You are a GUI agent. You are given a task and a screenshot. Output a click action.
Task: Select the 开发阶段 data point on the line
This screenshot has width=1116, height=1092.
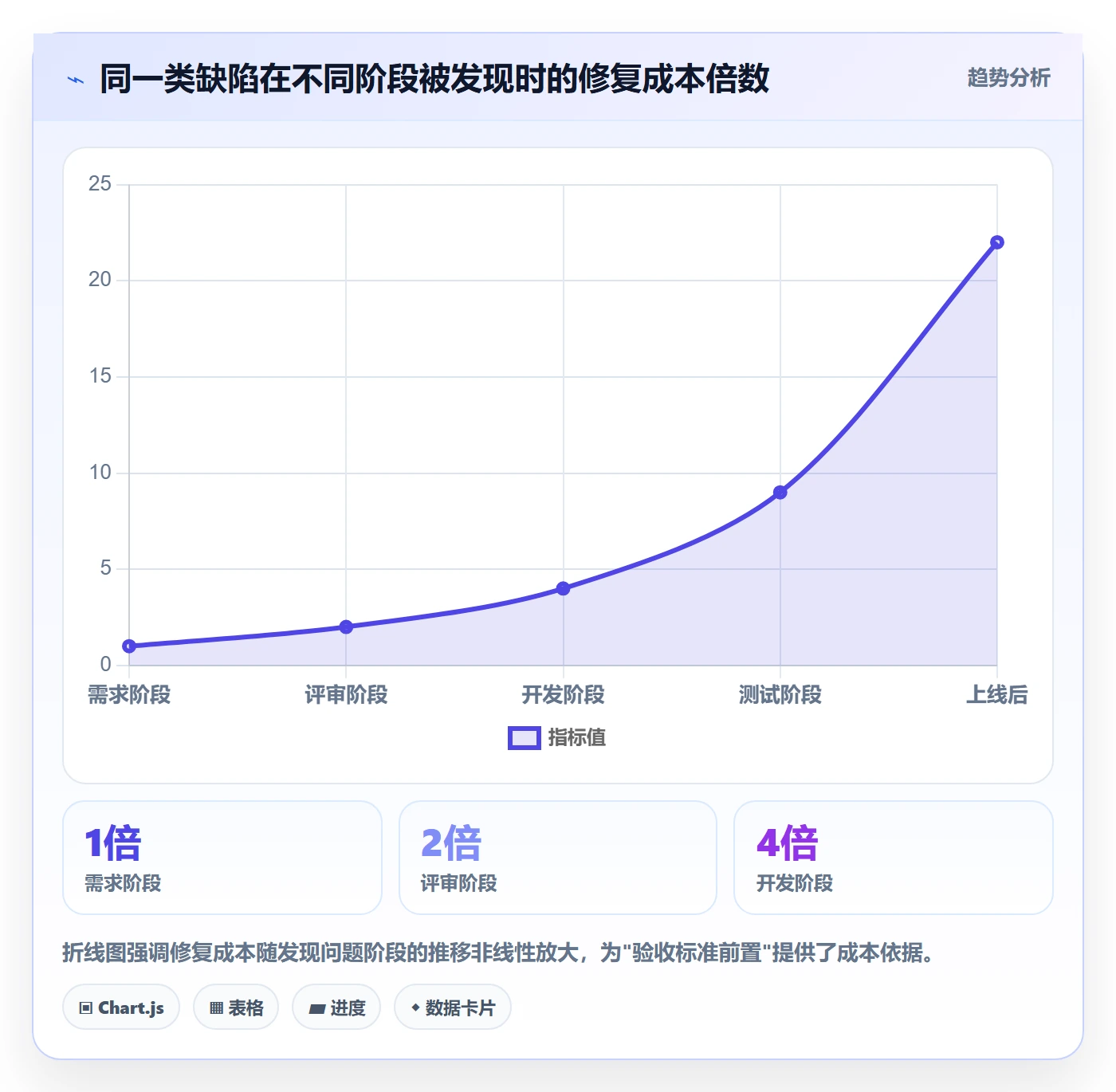tap(564, 588)
